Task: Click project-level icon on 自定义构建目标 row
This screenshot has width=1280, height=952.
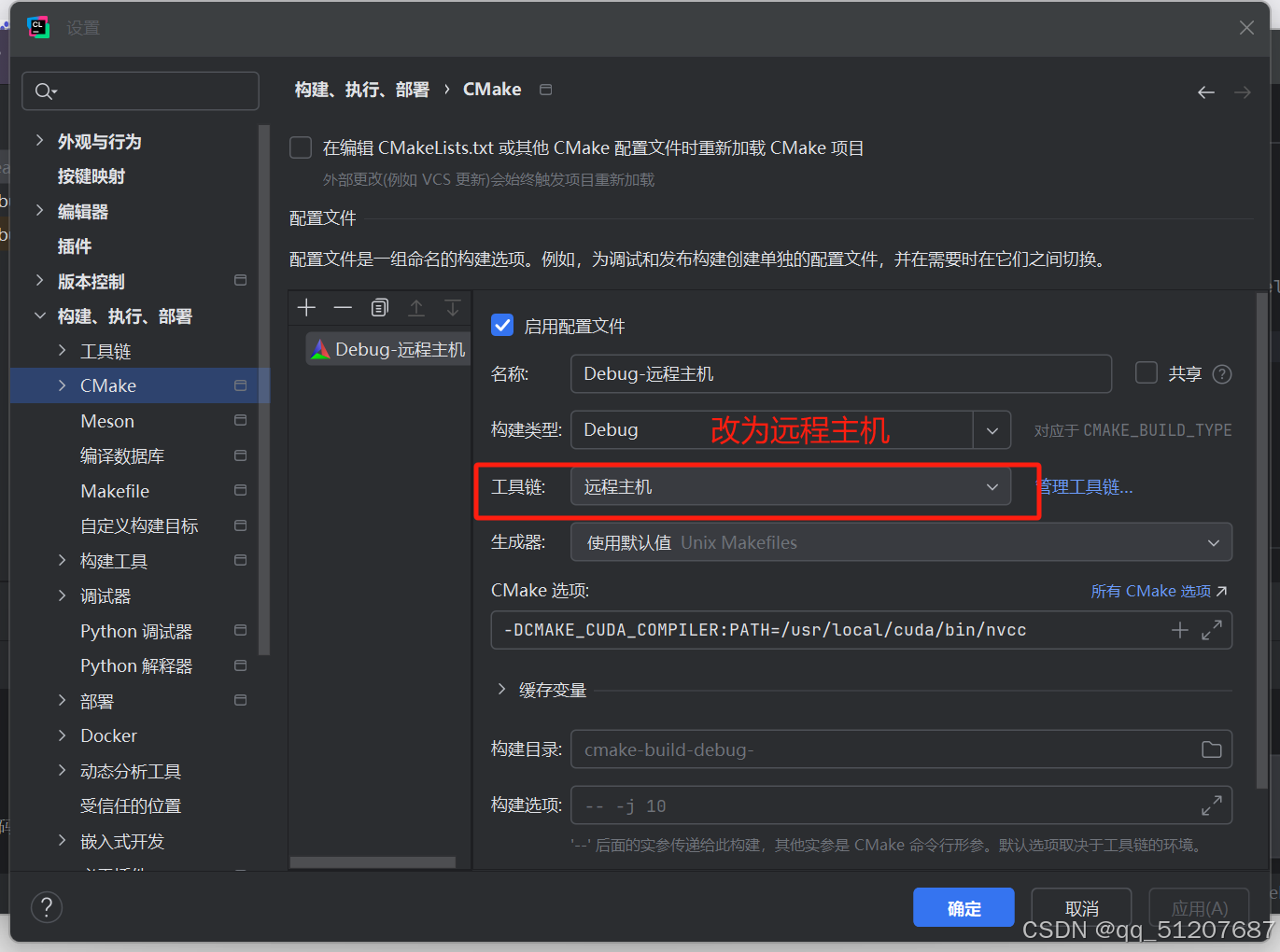Action: click(240, 525)
